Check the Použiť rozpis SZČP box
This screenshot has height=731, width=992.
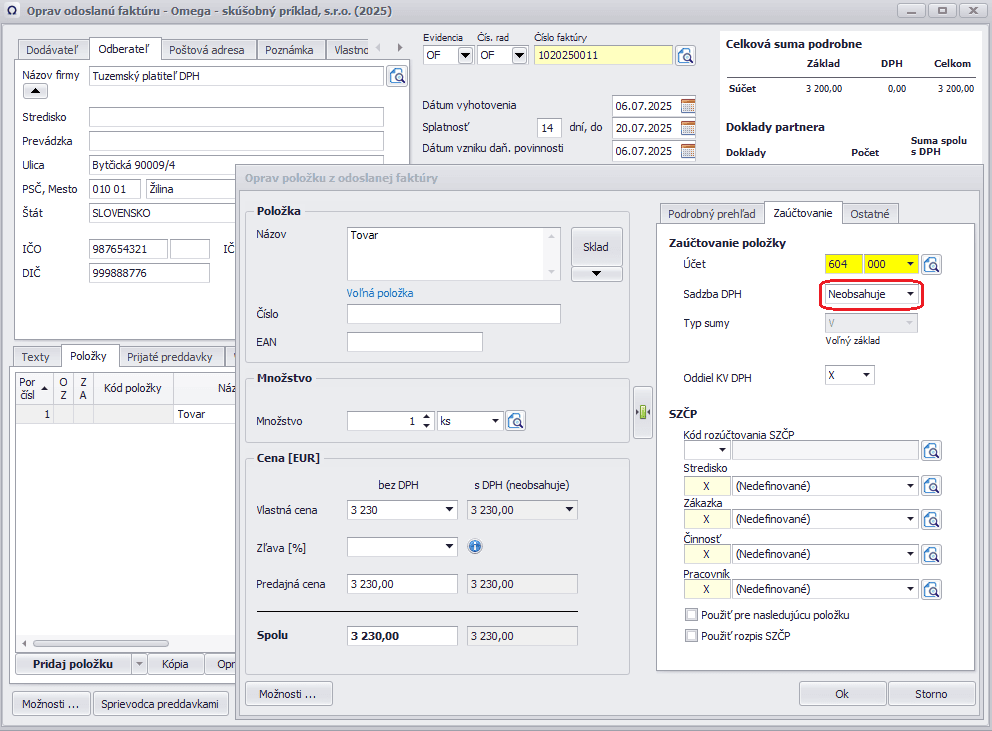coord(691,635)
